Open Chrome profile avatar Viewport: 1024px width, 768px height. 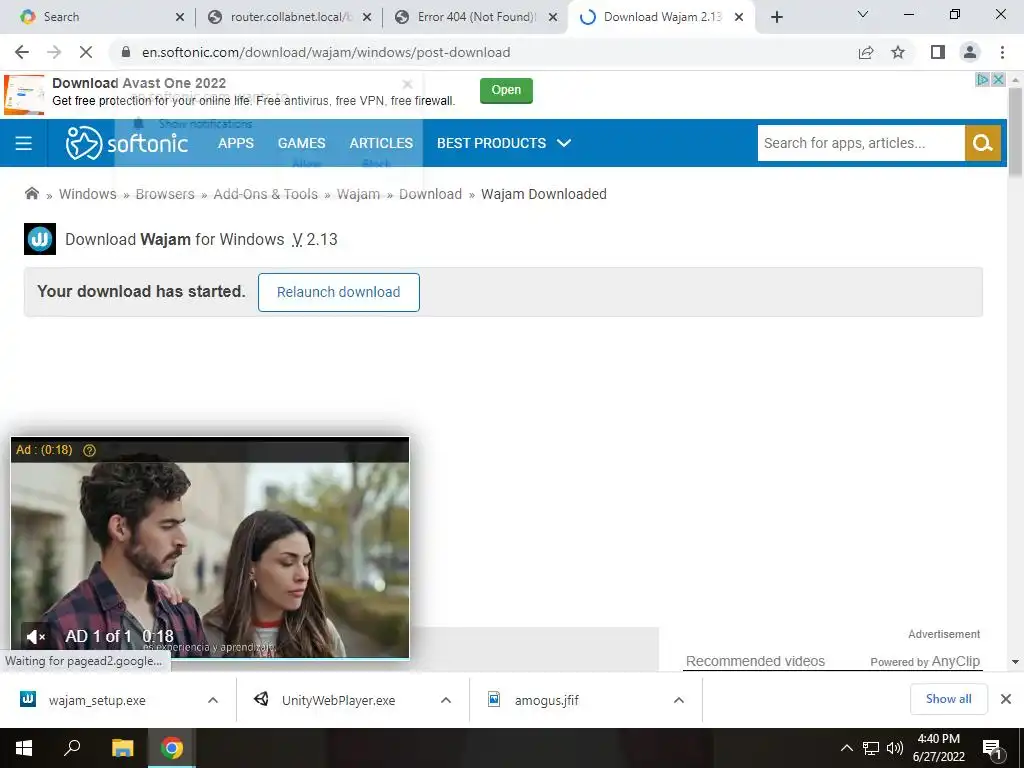coord(970,52)
